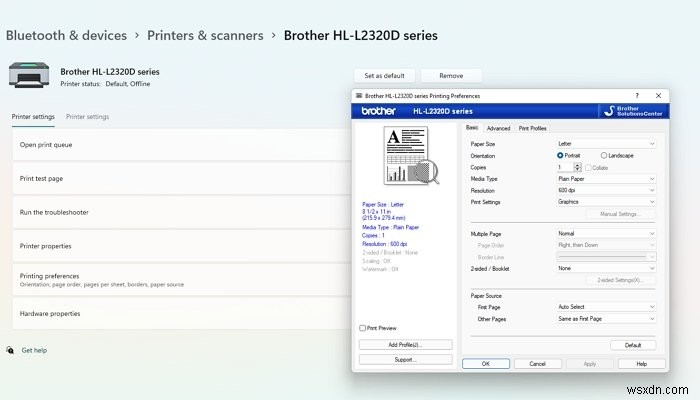Go to the Printers & scanners breadcrumb
The image size is (700, 400).
click(205, 35)
